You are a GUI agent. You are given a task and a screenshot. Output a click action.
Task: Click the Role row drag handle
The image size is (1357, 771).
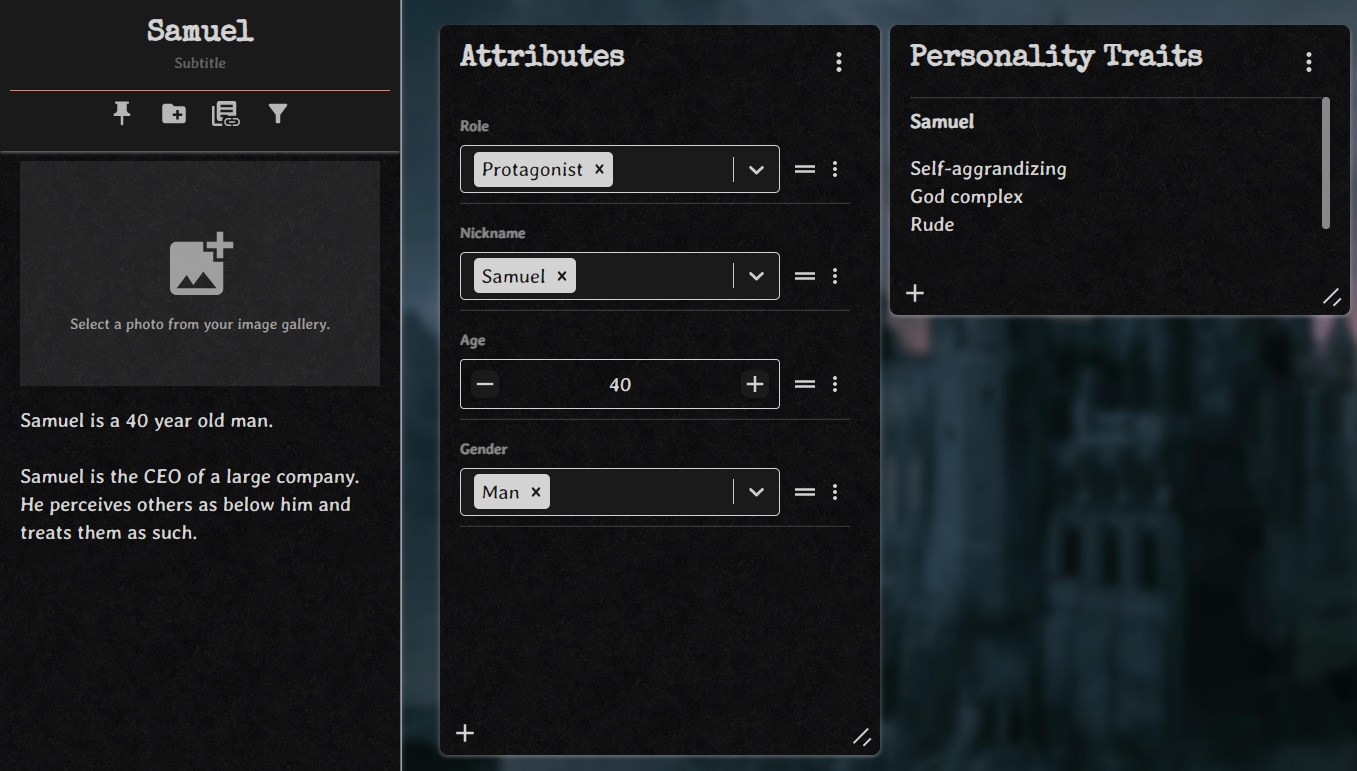click(x=805, y=170)
